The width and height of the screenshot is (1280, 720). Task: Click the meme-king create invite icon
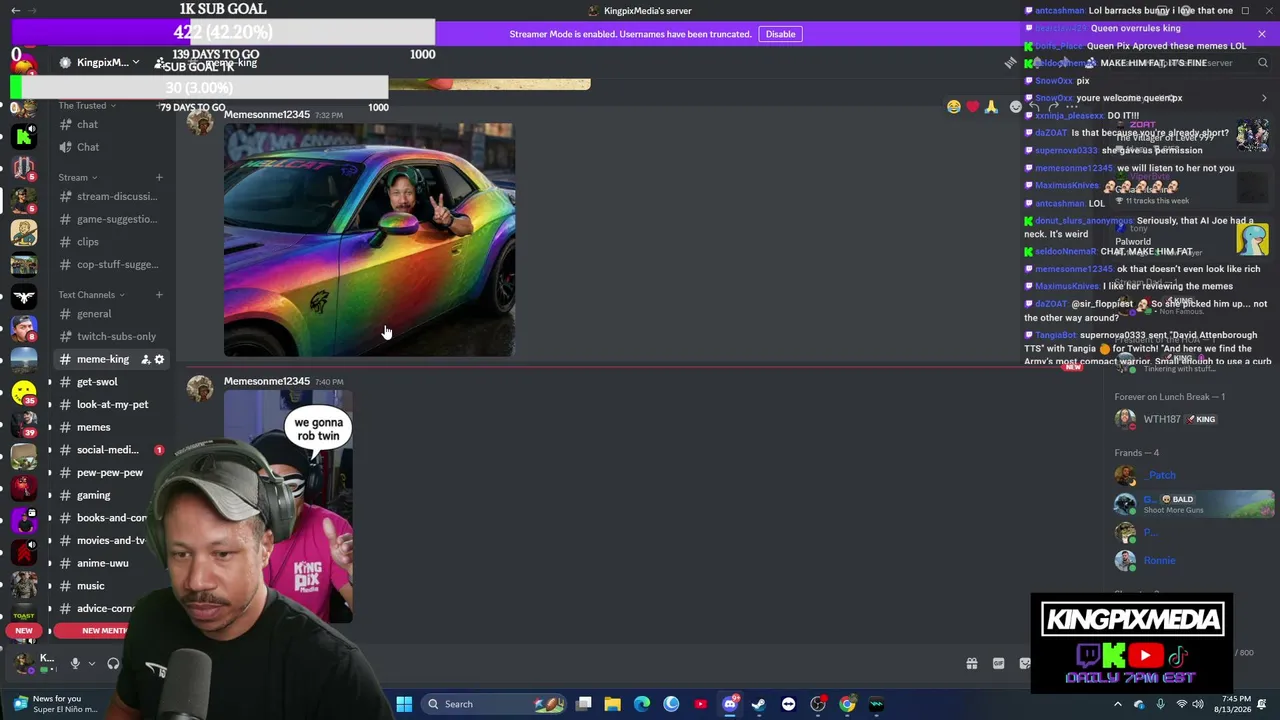[145, 360]
